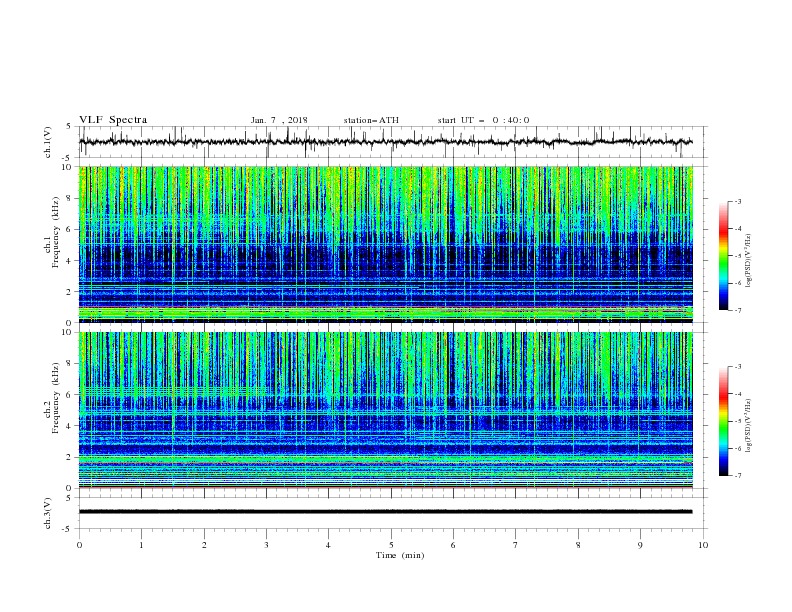The width and height of the screenshot is (792, 612).
Task: Click the "VLF Spectra" title text
Action: 113,120
